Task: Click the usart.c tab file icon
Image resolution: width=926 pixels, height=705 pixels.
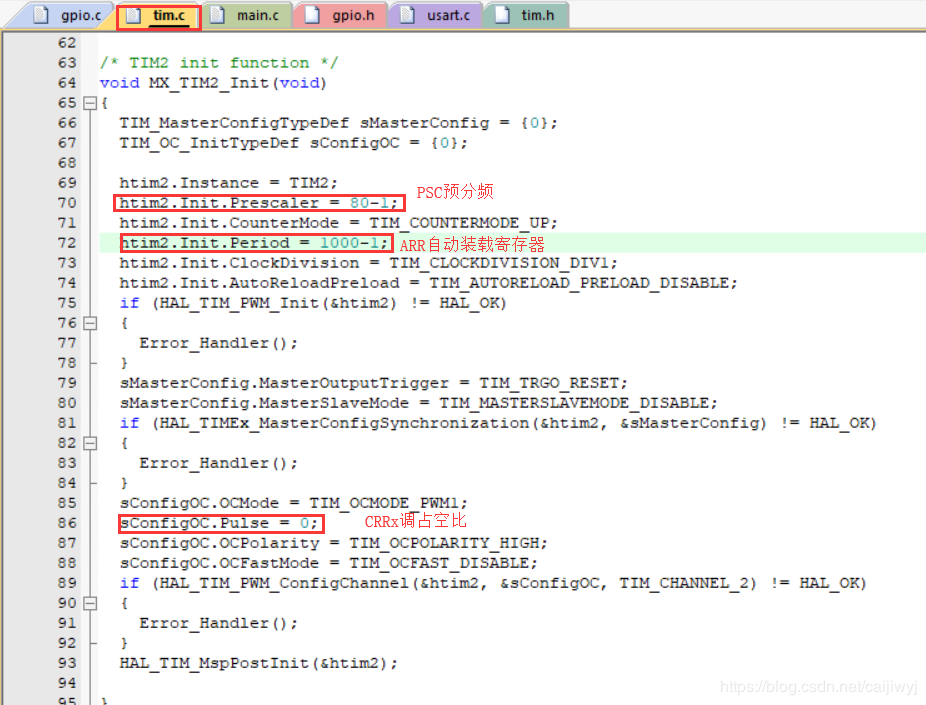Action: (x=406, y=15)
